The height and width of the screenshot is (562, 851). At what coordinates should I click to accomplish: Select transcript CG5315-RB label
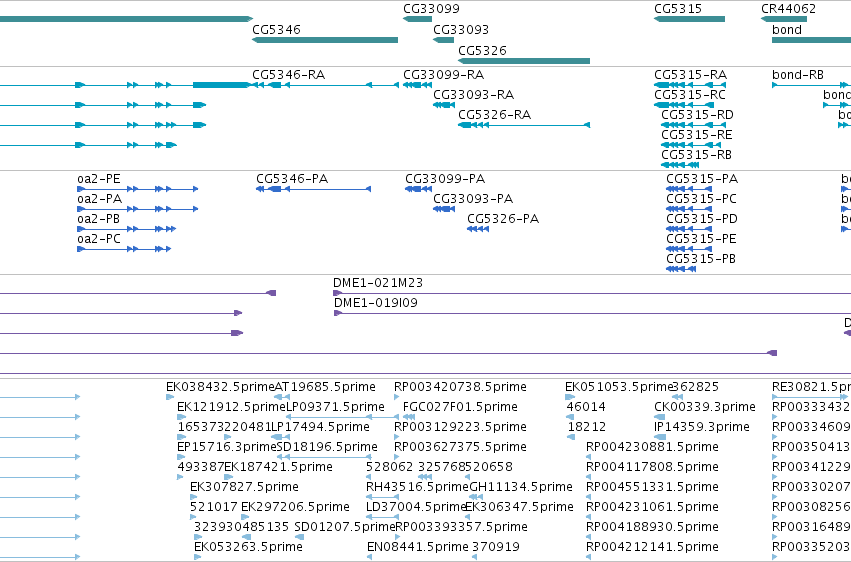click(x=696, y=155)
